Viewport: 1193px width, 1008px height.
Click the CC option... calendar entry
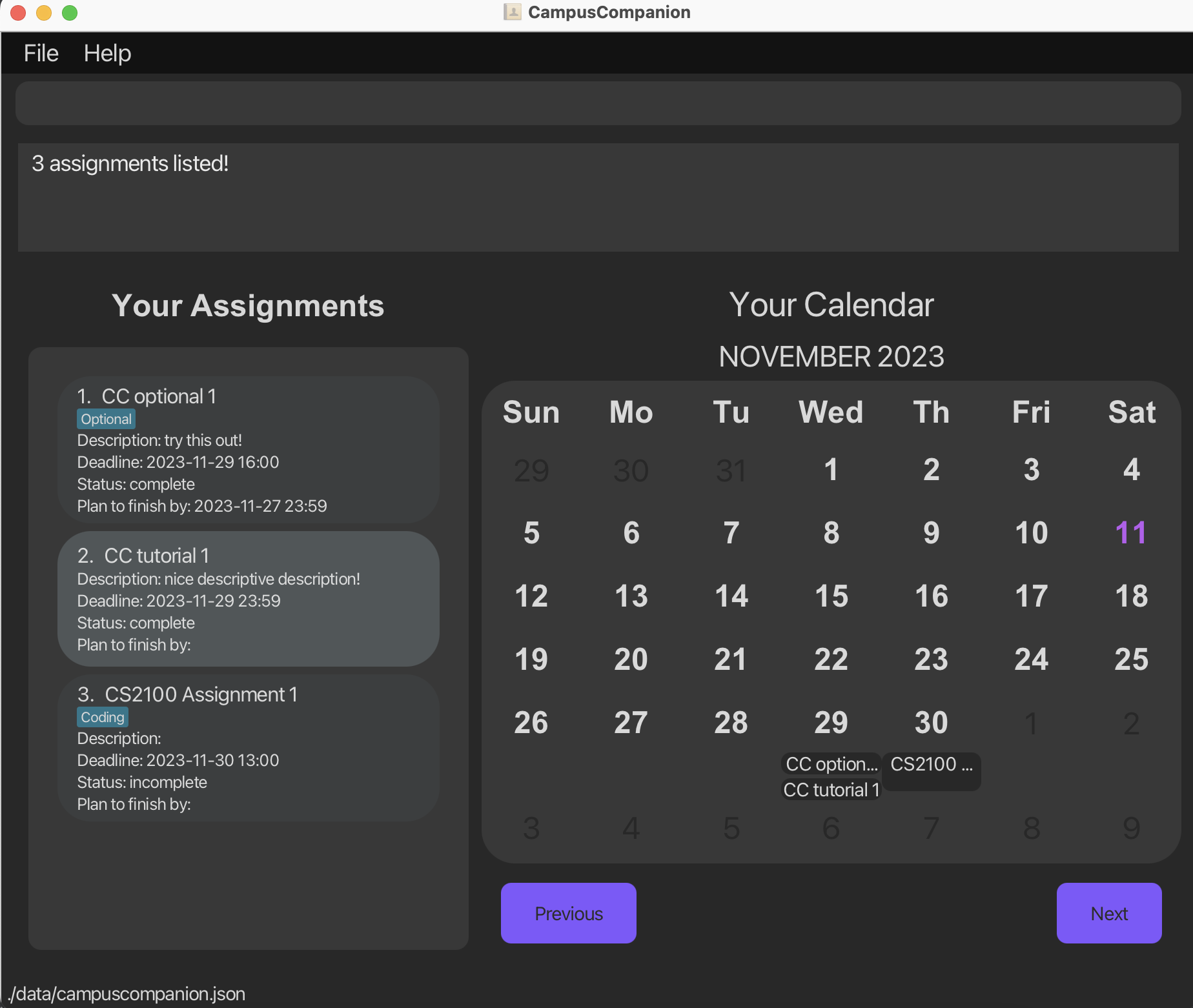click(x=831, y=764)
